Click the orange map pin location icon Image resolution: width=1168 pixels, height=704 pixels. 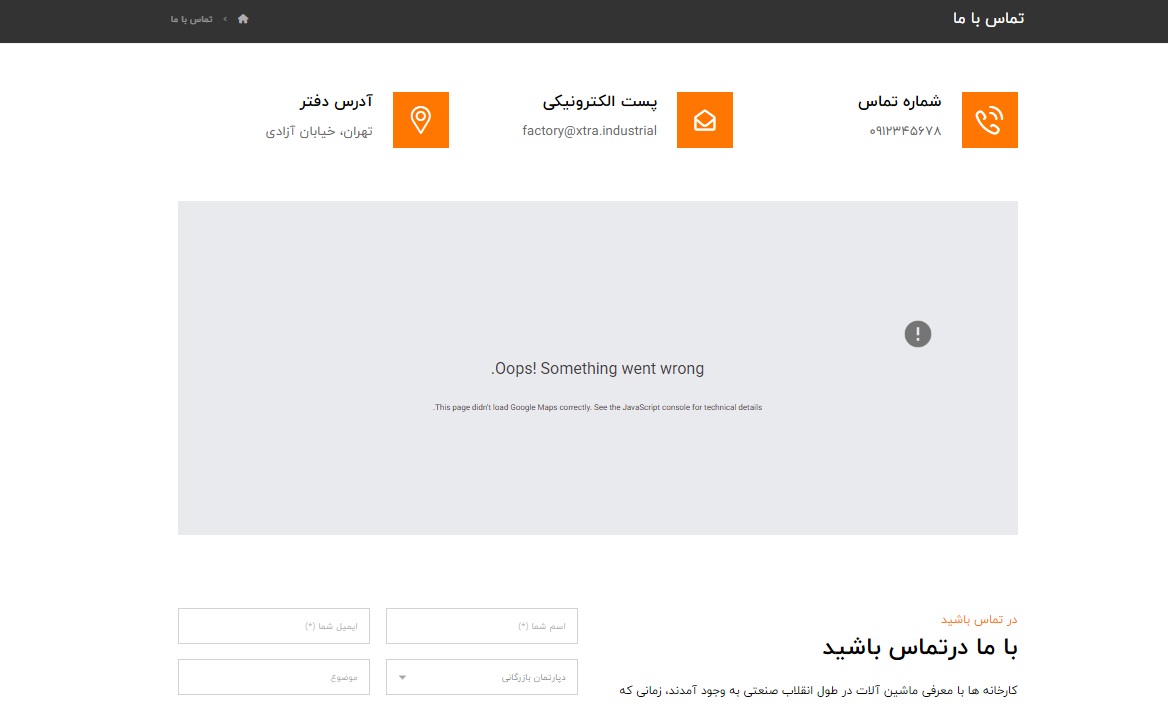(x=421, y=120)
